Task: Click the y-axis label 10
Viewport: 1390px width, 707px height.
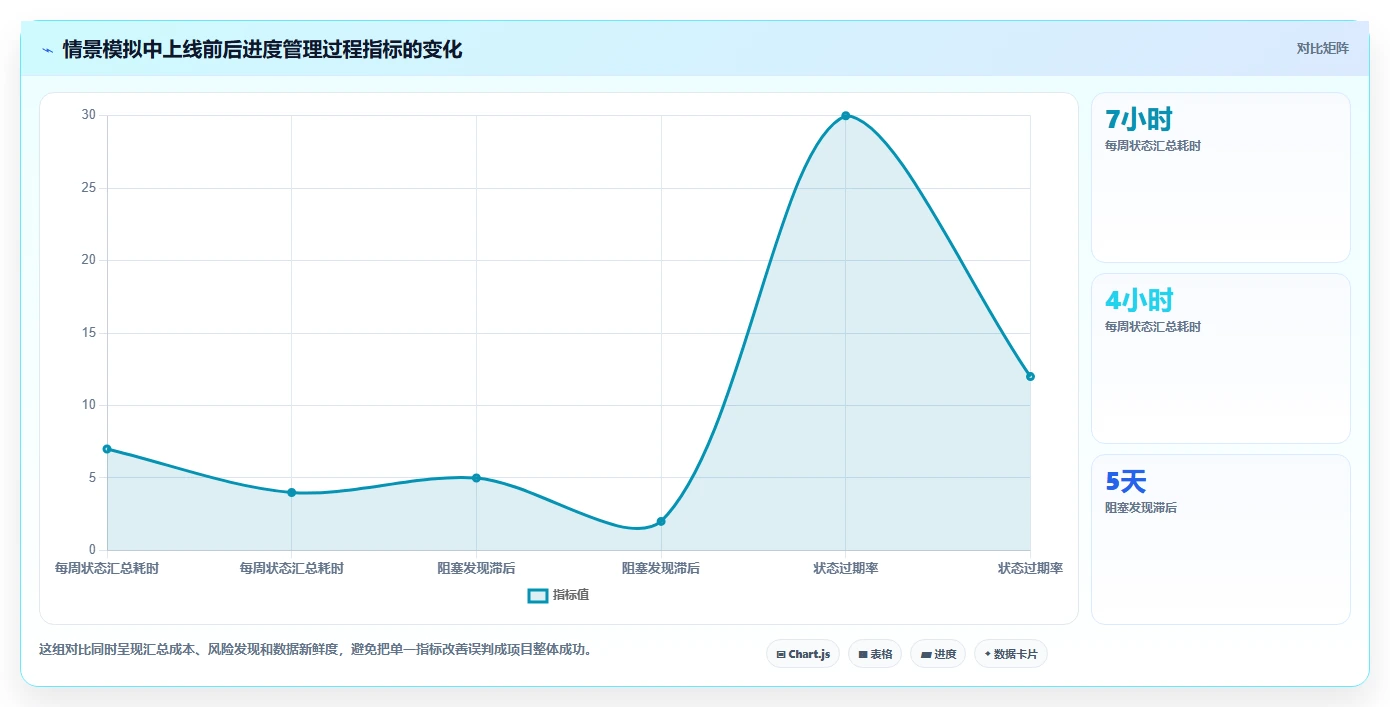Action: click(89, 405)
